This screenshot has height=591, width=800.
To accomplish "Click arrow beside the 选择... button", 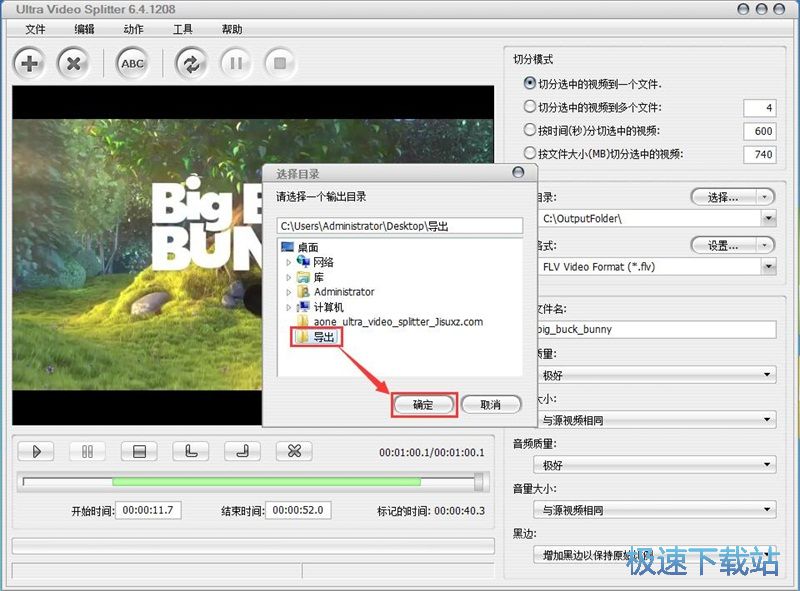I will (x=764, y=197).
